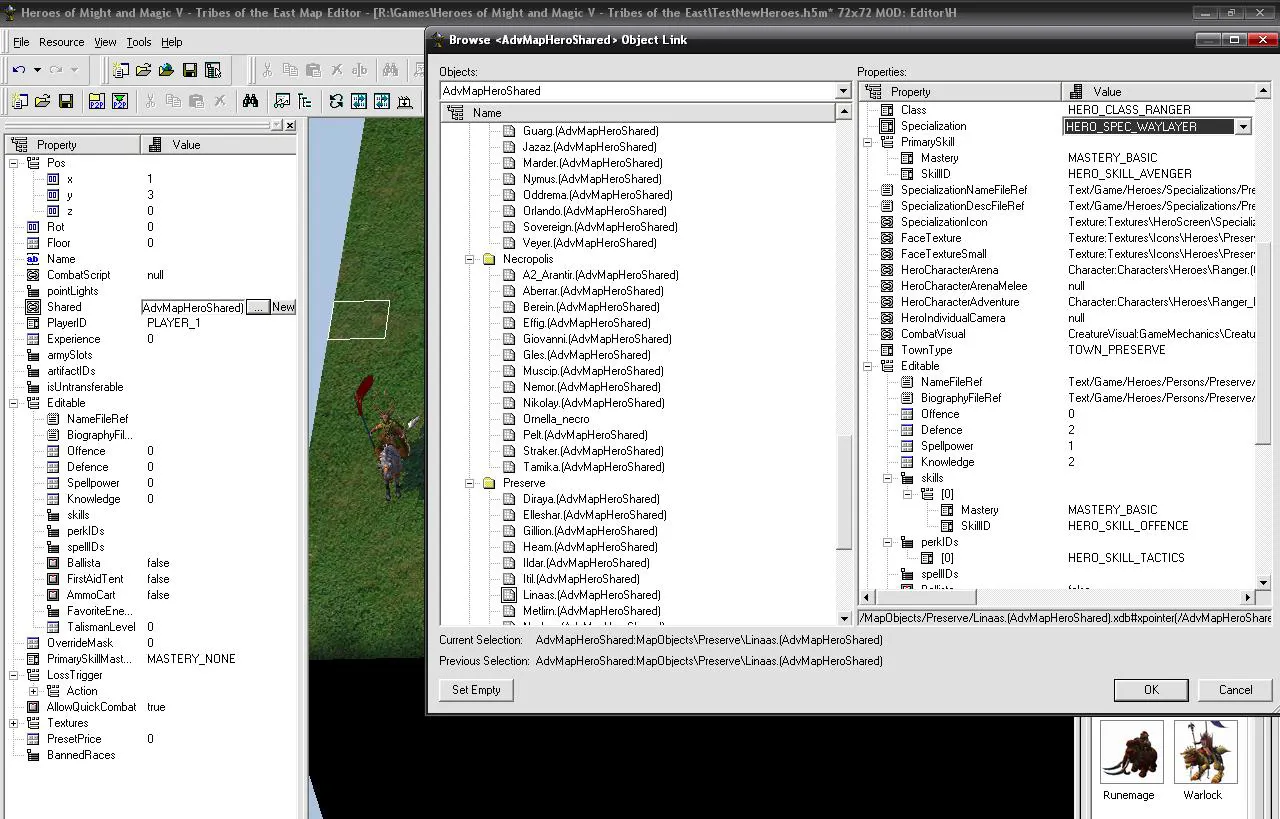Screen dimensions: 1280x819
Task: Click the properties list icon with cursor in top toolbar
Action: [x=213, y=70]
